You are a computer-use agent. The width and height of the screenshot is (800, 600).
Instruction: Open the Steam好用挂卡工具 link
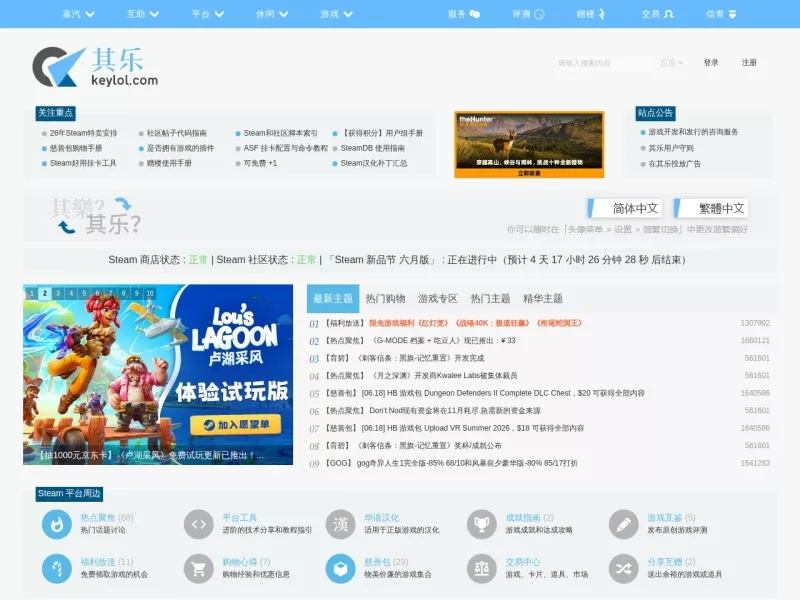coord(83,163)
